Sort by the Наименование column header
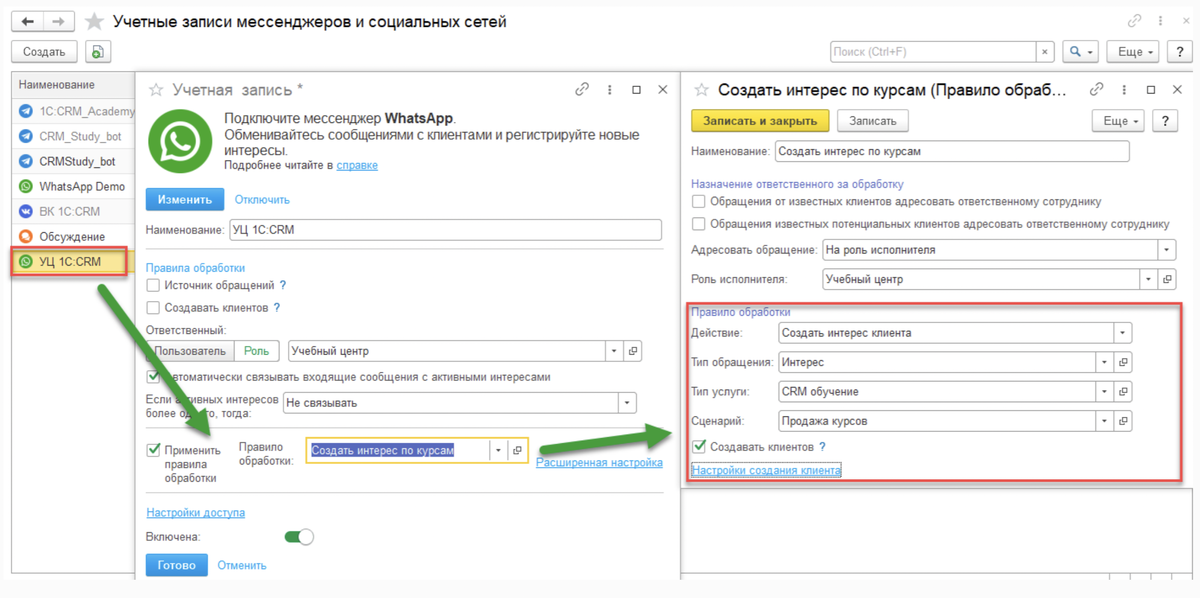Image resolution: width=1200 pixels, height=598 pixels. 72,85
